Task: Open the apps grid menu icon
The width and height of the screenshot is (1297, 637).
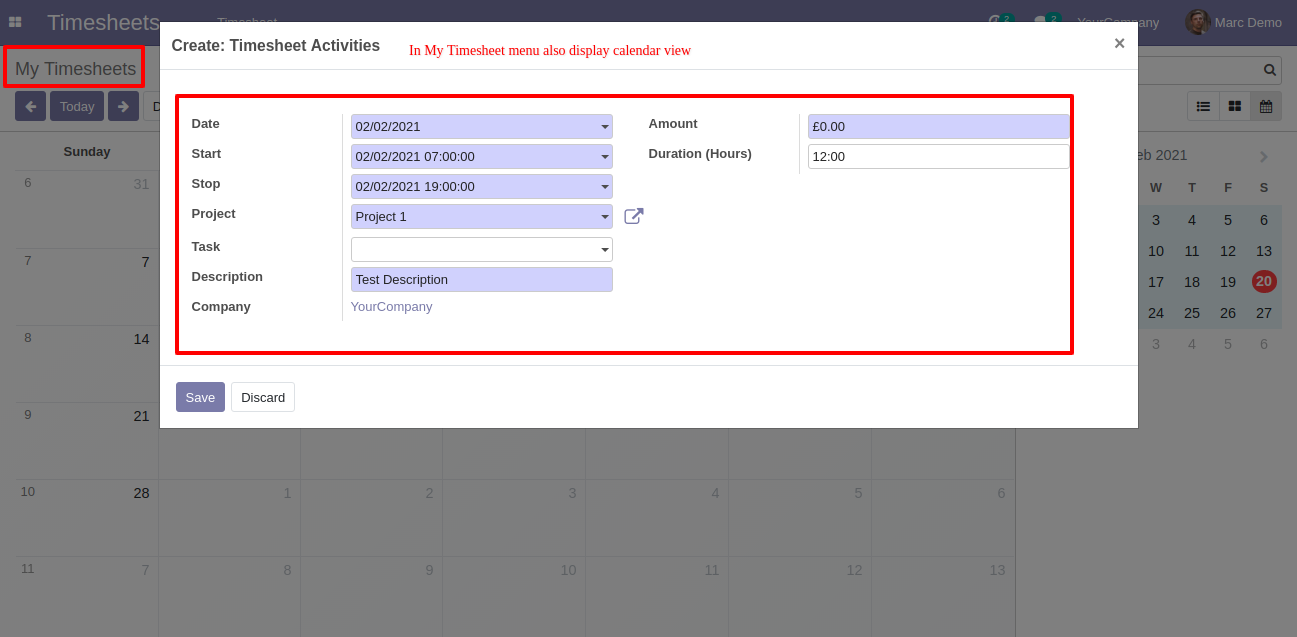Action: (15, 22)
